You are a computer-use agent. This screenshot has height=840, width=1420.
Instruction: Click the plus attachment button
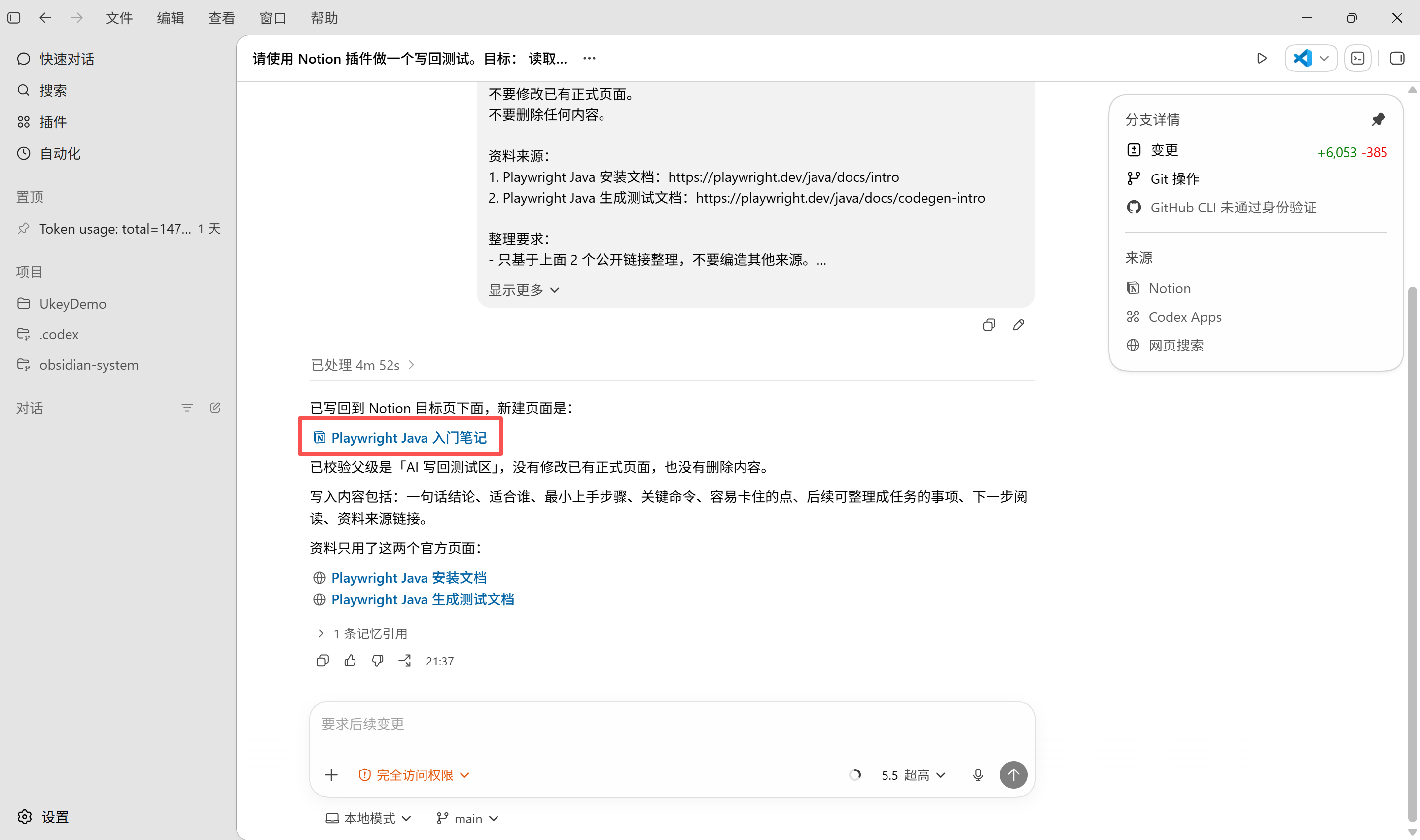click(x=332, y=775)
